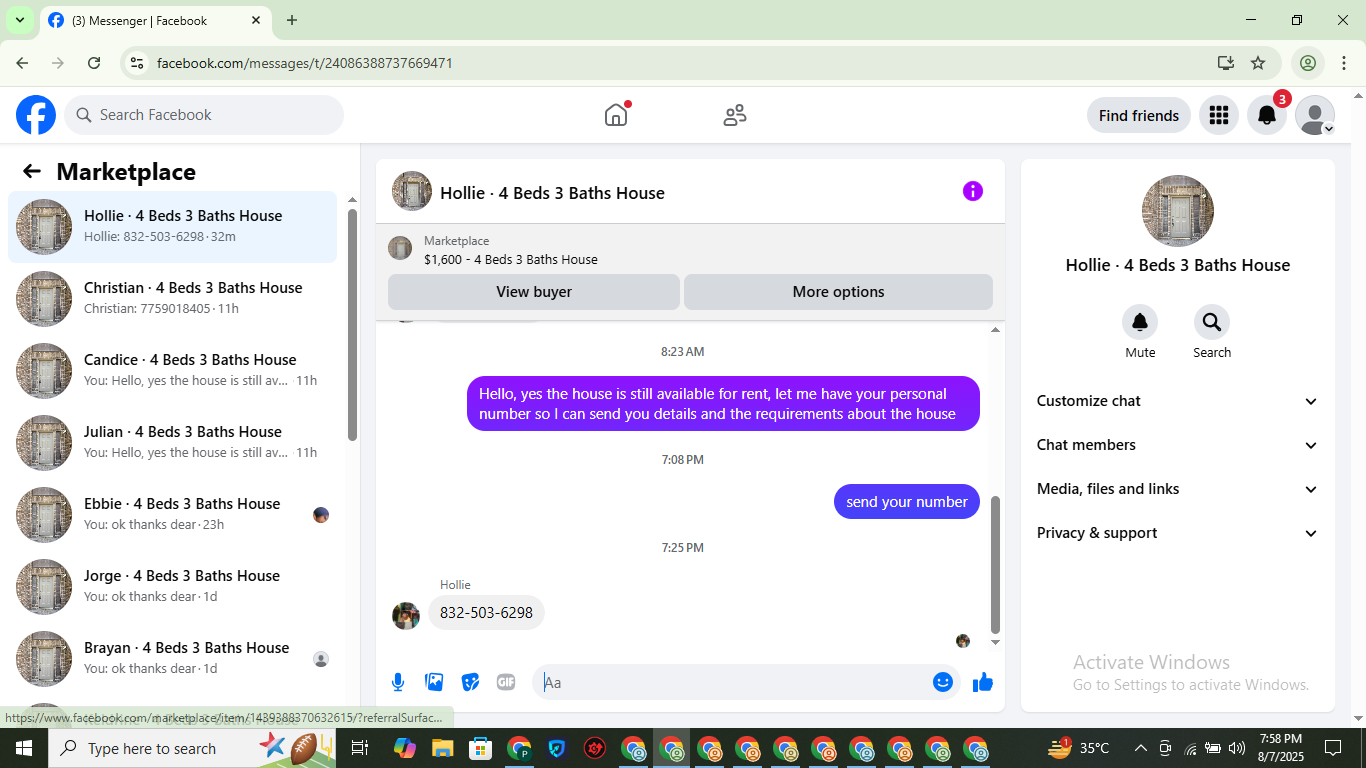Image resolution: width=1366 pixels, height=768 pixels.
Task: Open the Facebook menu grid icon
Action: [1218, 115]
